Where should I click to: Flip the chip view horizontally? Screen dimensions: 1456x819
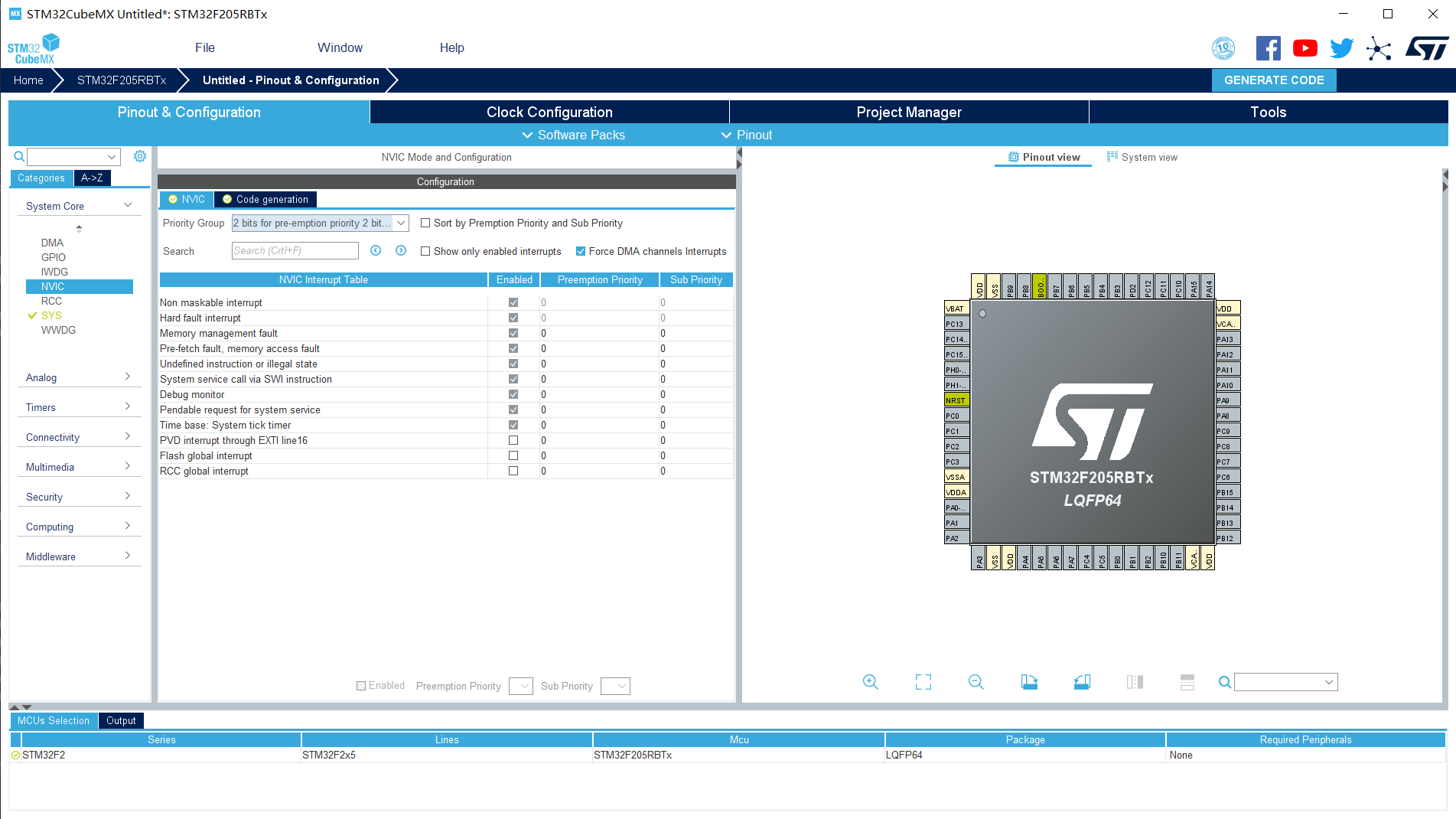click(x=1135, y=682)
